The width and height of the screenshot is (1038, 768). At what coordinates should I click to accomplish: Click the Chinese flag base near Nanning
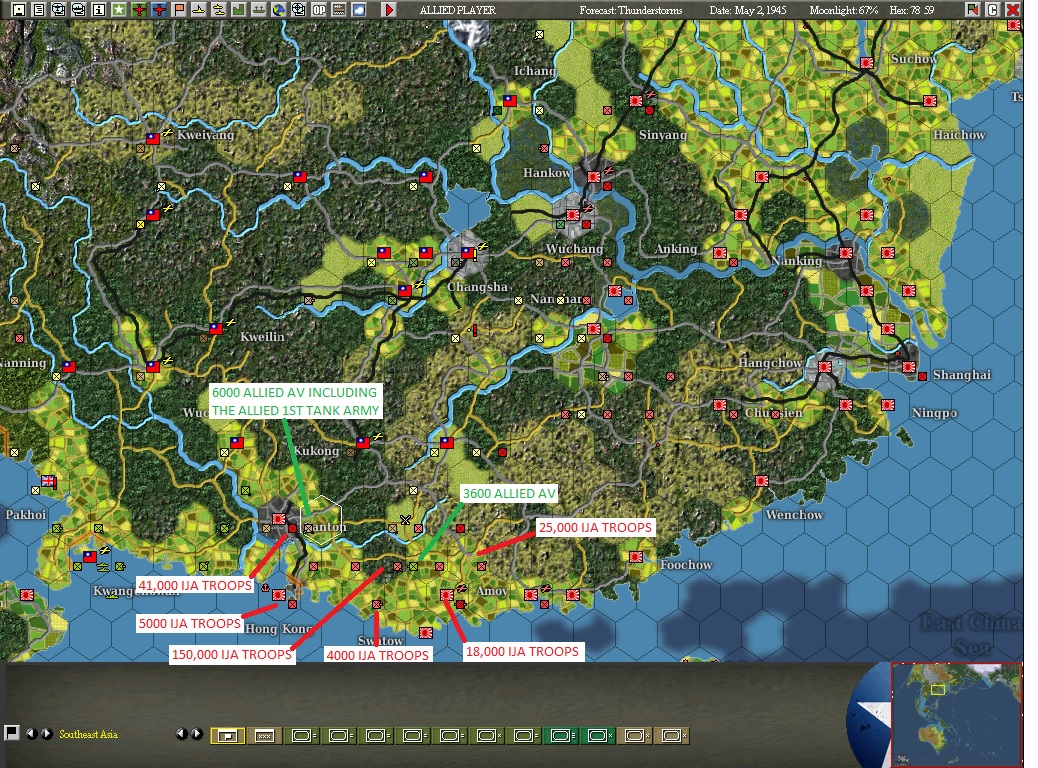click(x=69, y=366)
